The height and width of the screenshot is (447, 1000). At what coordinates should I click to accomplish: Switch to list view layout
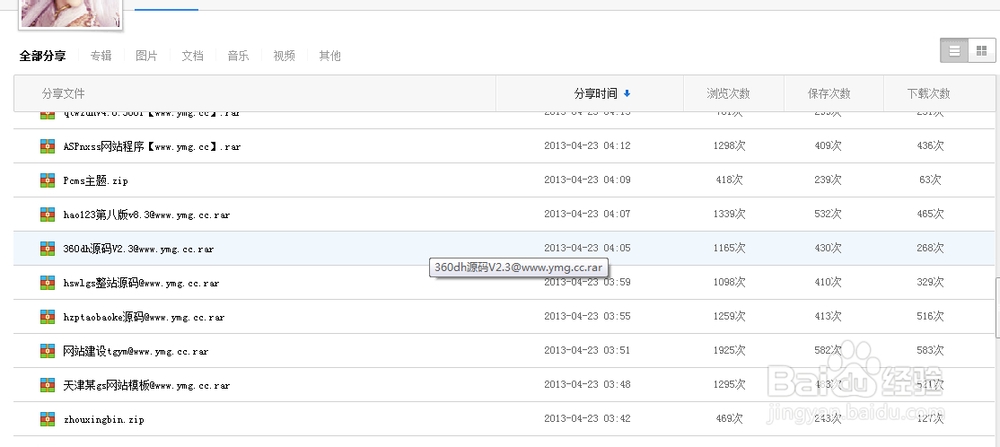click(x=953, y=51)
